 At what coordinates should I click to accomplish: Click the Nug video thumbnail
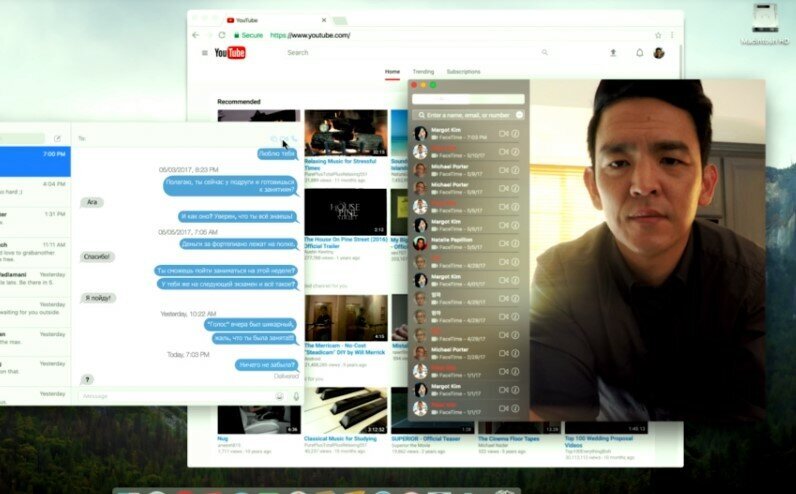click(x=259, y=419)
